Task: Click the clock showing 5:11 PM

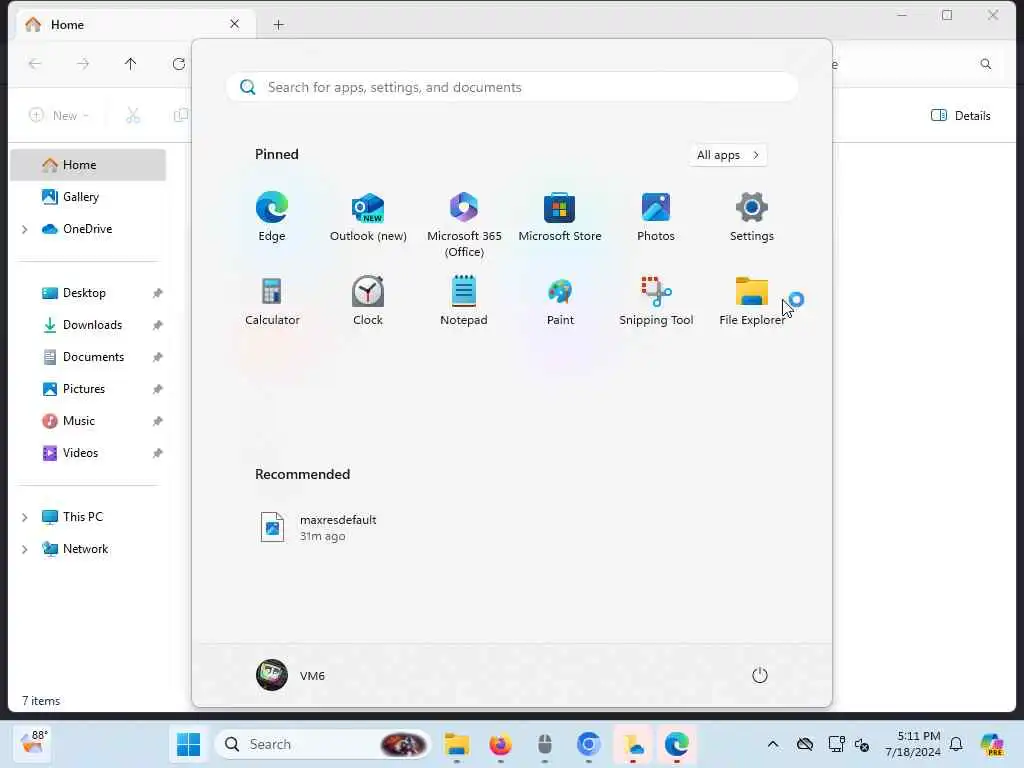Action: [x=913, y=744]
